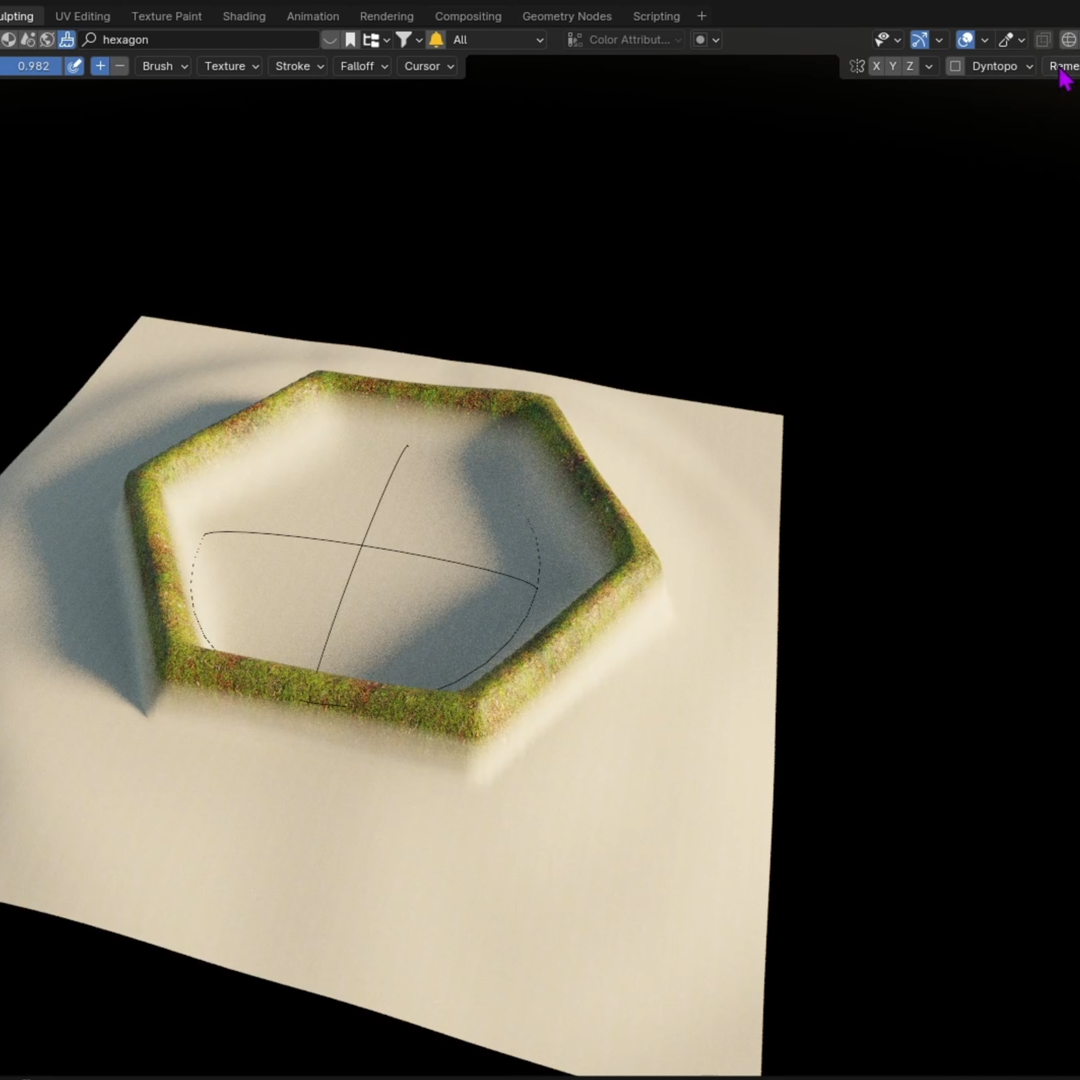Click the viewport shading globe icon
Viewport: 1080px width, 1080px height.
coord(1066,39)
